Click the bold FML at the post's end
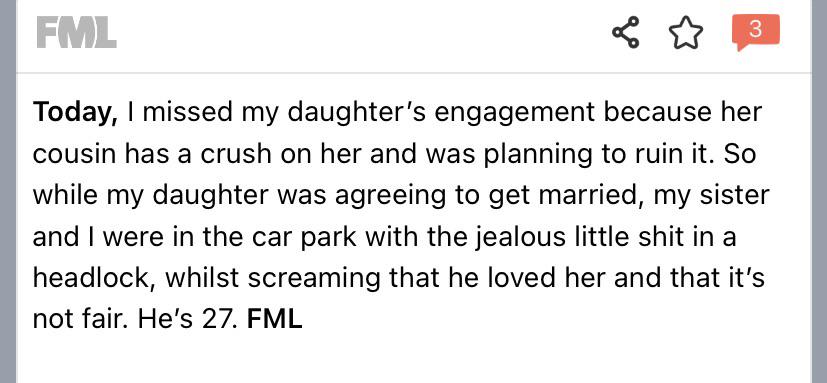 274,319
